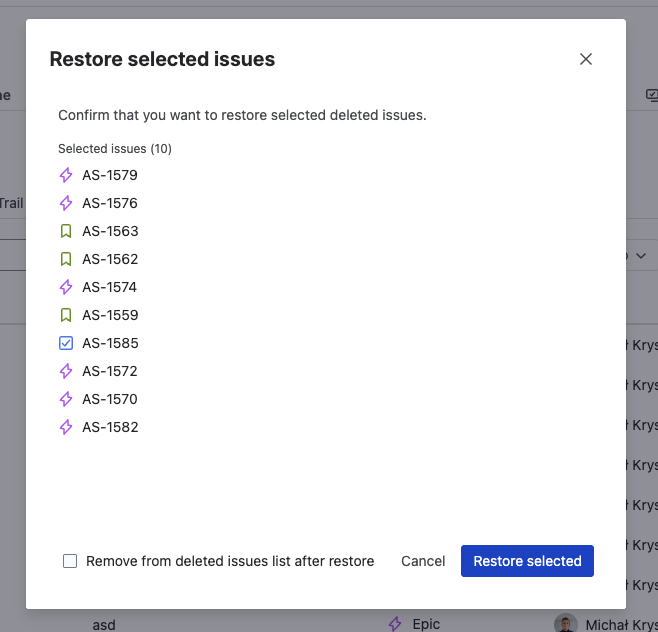Click the epic icon beside AS-1570
This screenshot has height=632, width=658.
pyautogui.click(x=66, y=399)
